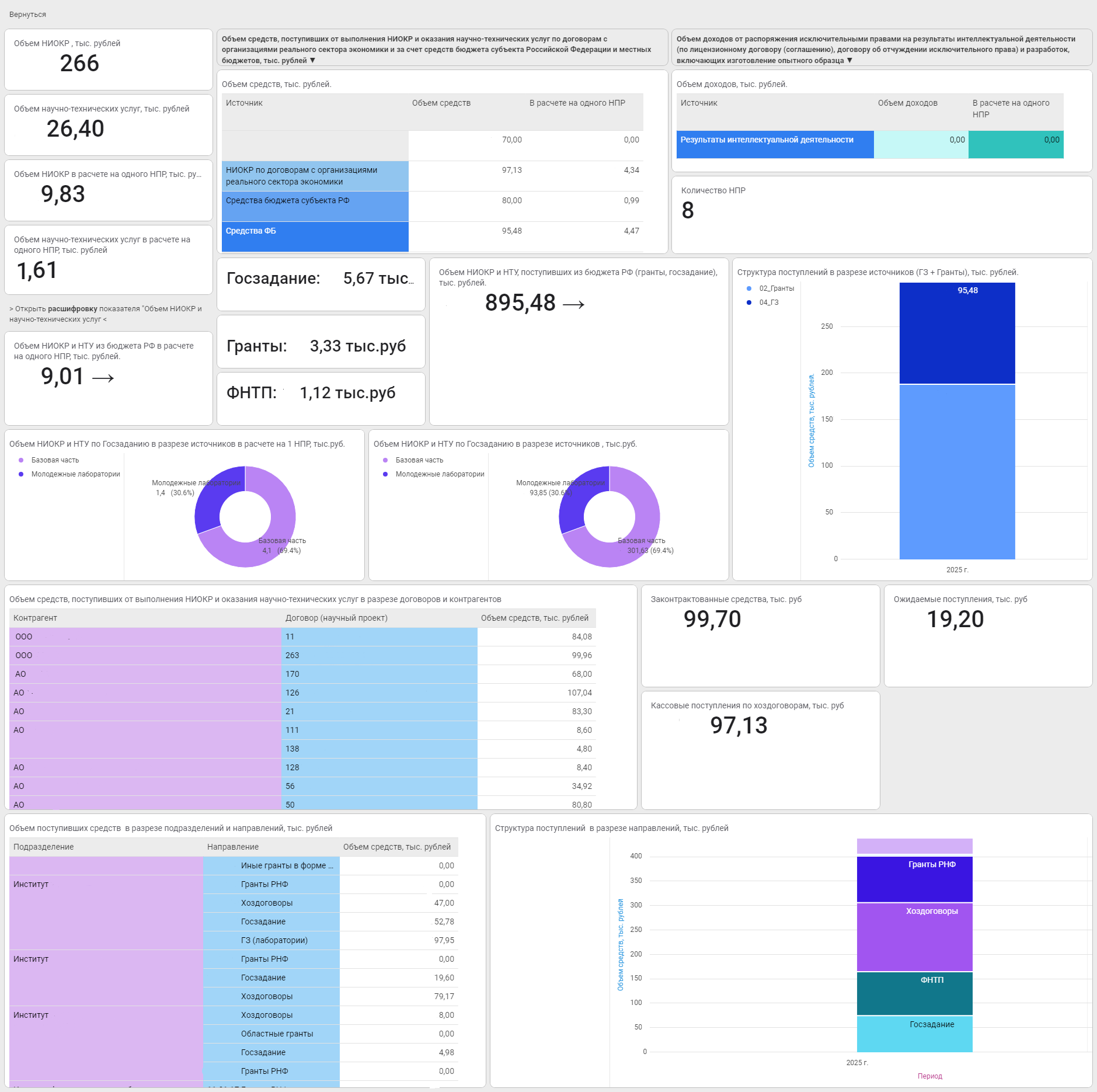Click the Вернуться back link
1097x1092 pixels.
27,15
